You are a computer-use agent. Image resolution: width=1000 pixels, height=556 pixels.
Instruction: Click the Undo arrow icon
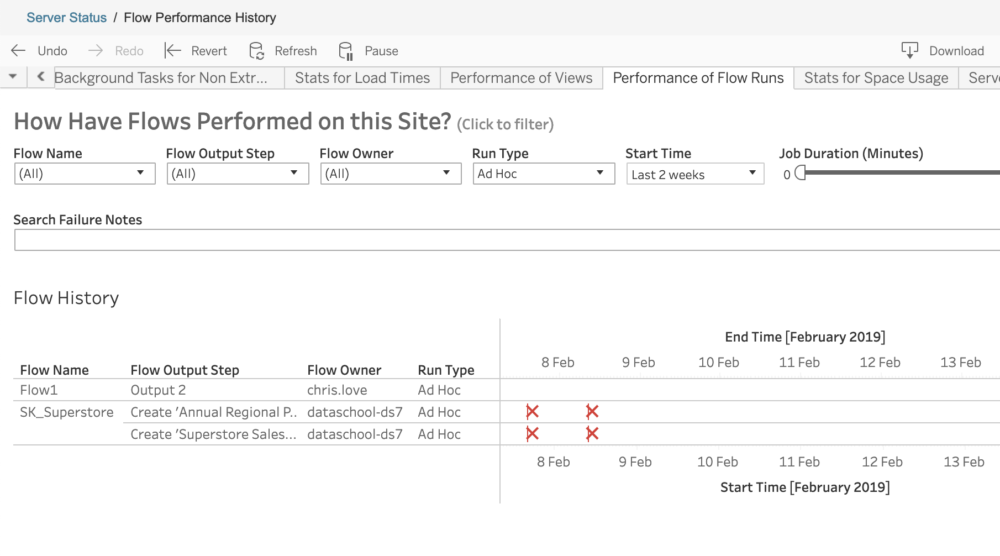click(x=18, y=50)
